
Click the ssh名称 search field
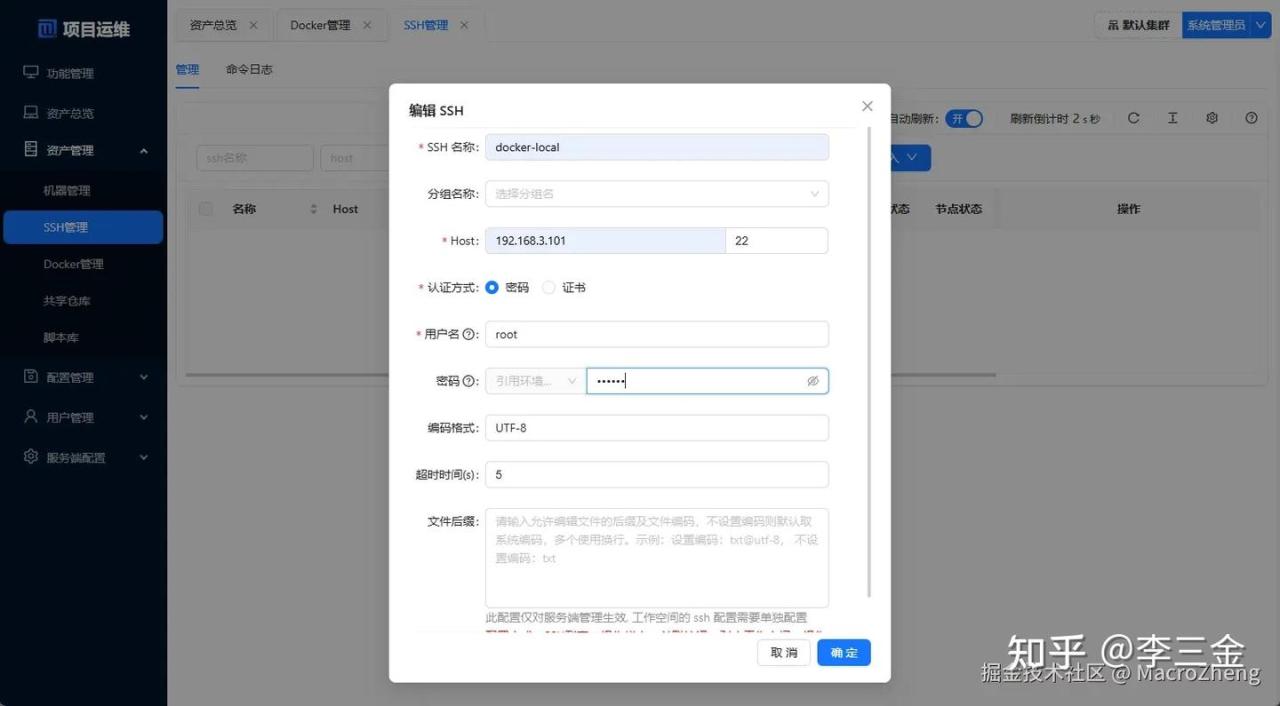point(254,158)
